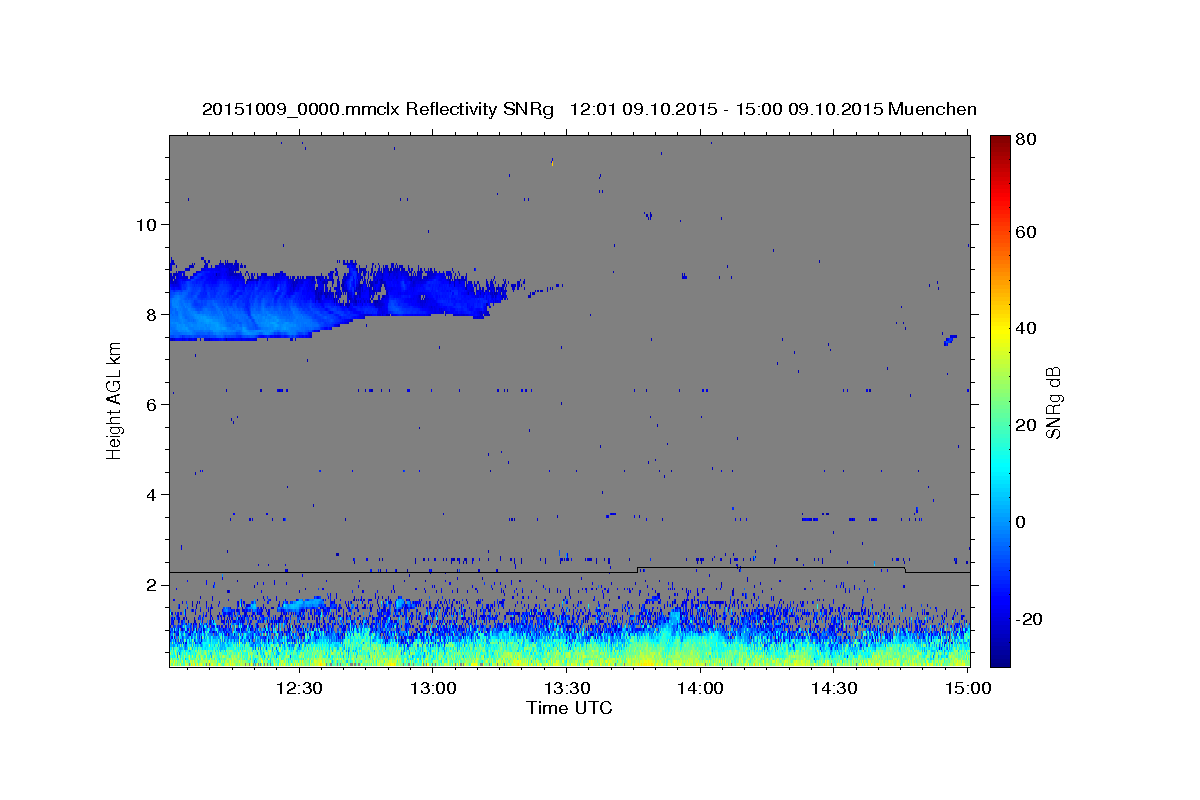Click the 13:00 time tick label

[x=433, y=688]
